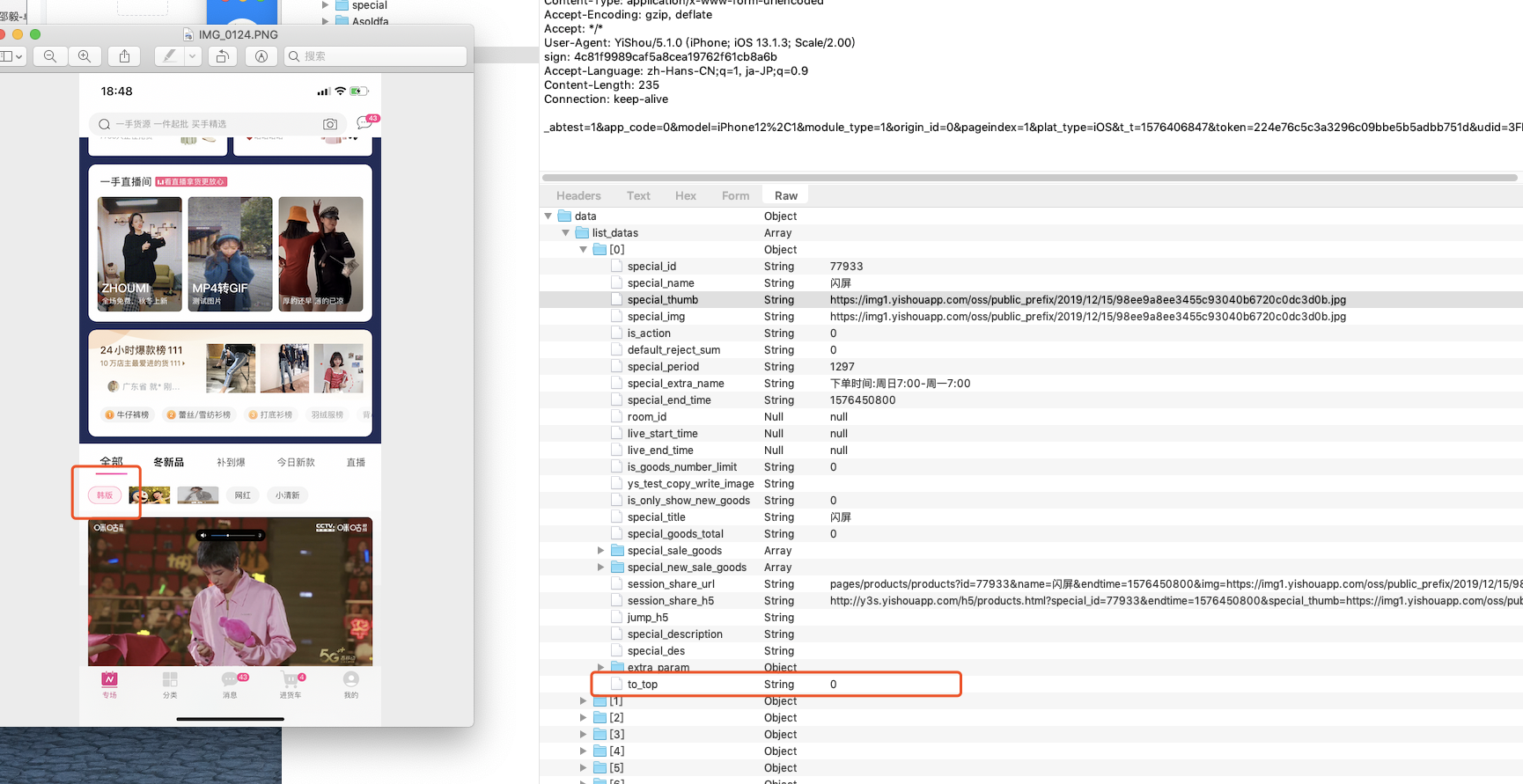Screen dimensions: 1523x784
Task: Select the special_extra_name row
Action: coord(1031,384)
